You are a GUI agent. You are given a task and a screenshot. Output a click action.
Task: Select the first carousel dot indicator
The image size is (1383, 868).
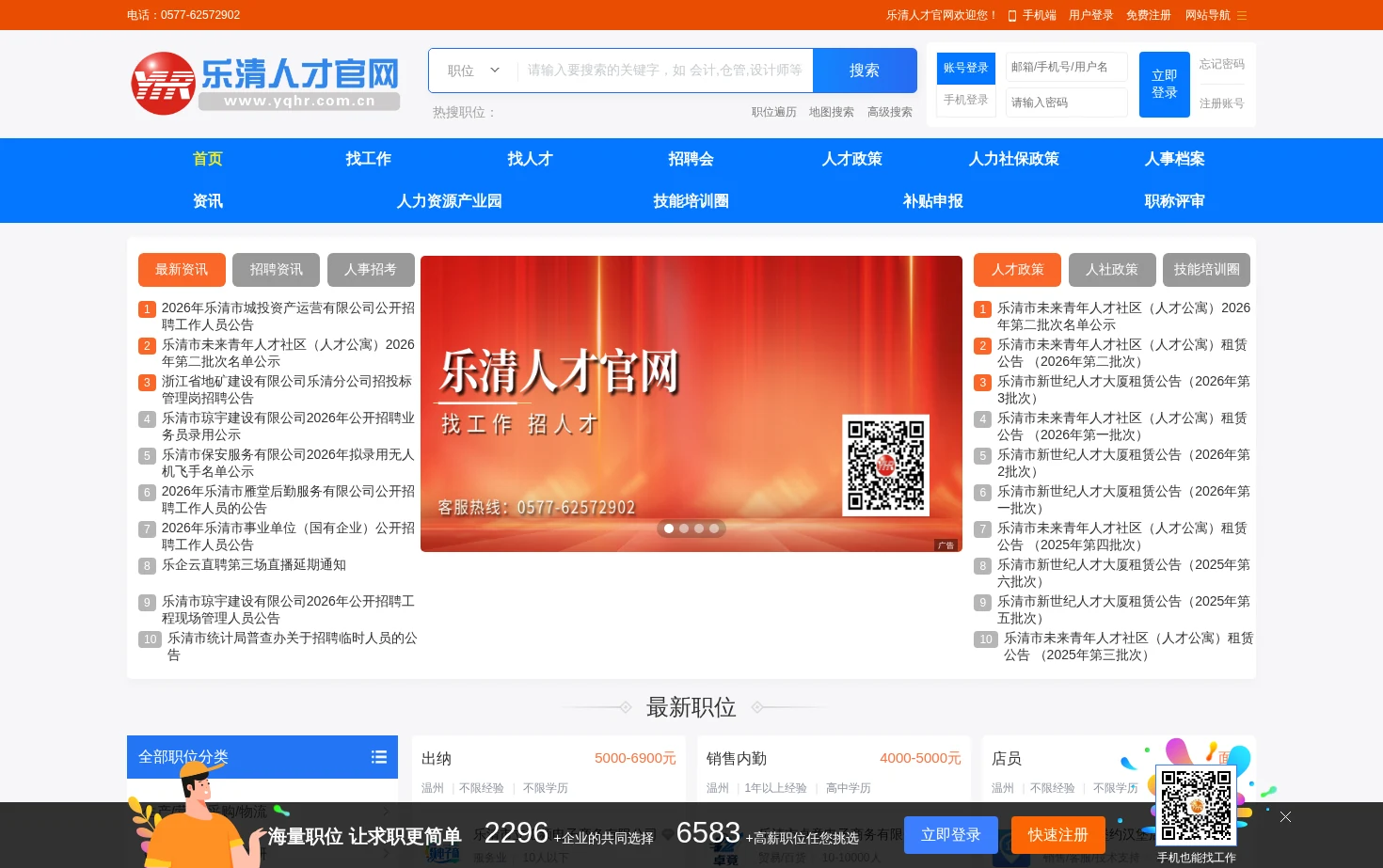pos(669,529)
